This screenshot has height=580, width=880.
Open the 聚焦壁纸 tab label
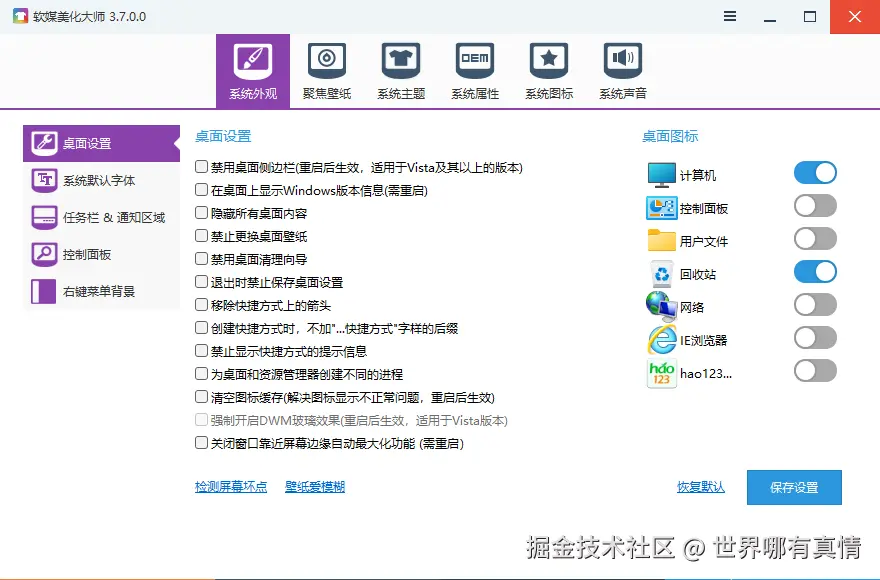pyautogui.click(x=327, y=94)
